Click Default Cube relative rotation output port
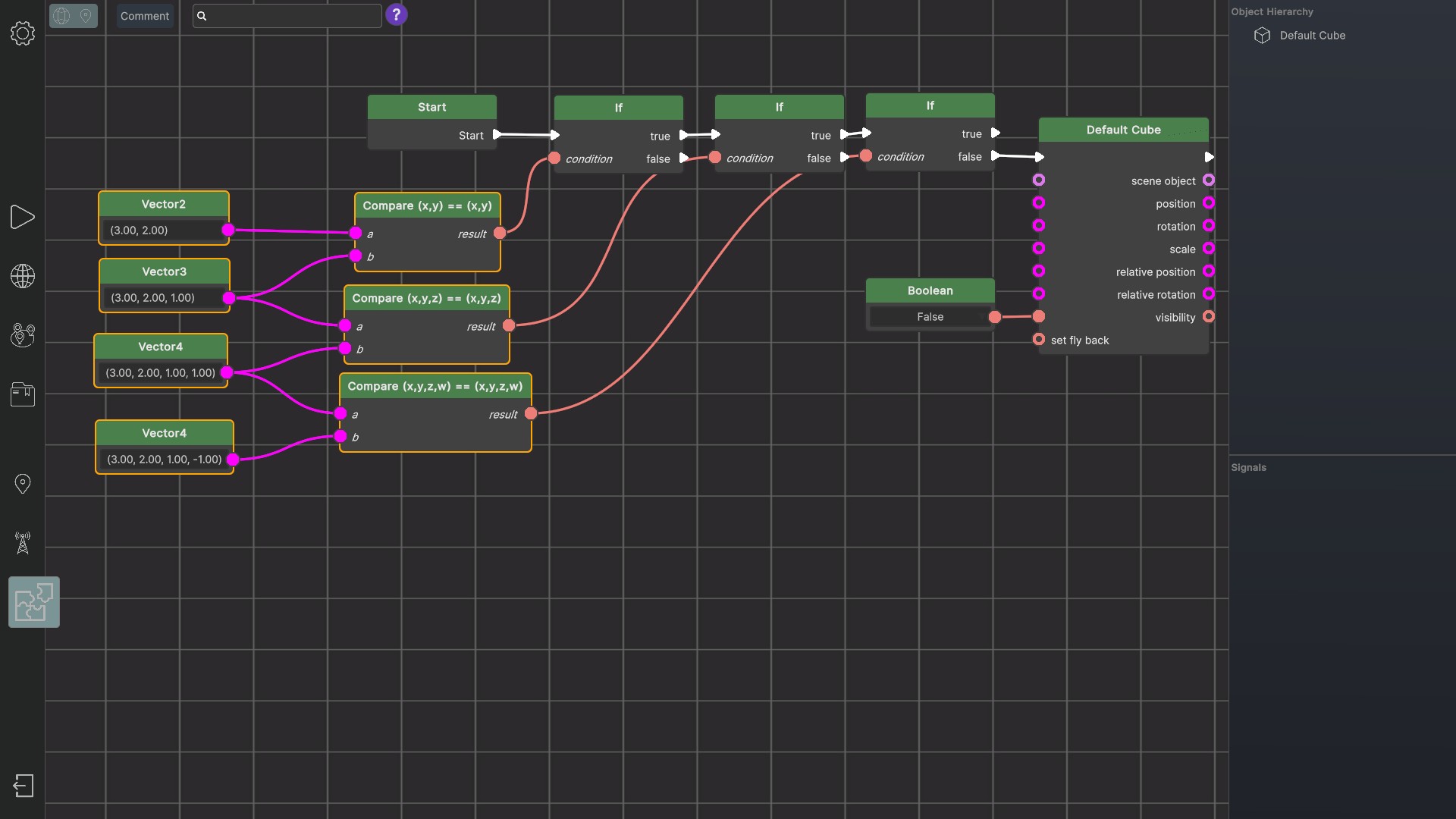The image size is (1456, 819). click(x=1209, y=293)
